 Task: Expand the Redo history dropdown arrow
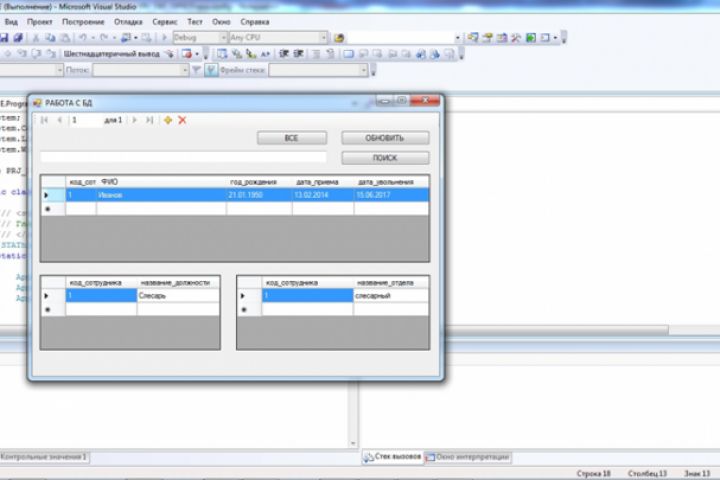(x=114, y=38)
